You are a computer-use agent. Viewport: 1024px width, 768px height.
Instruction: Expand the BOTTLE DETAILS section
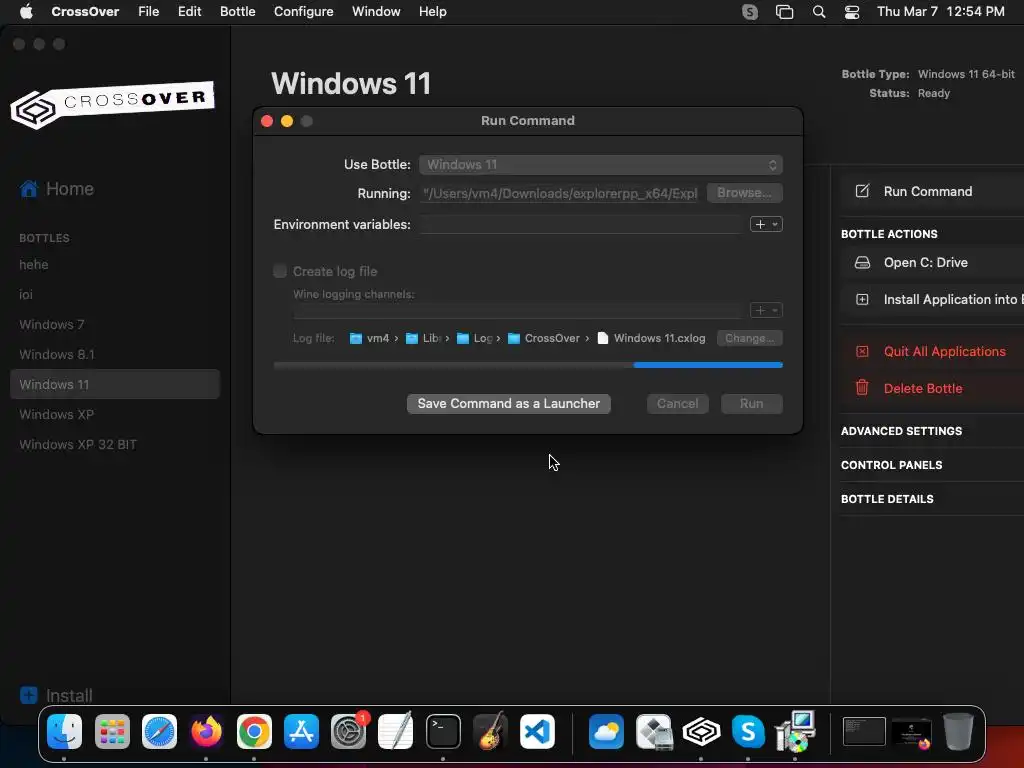pyautogui.click(x=887, y=499)
